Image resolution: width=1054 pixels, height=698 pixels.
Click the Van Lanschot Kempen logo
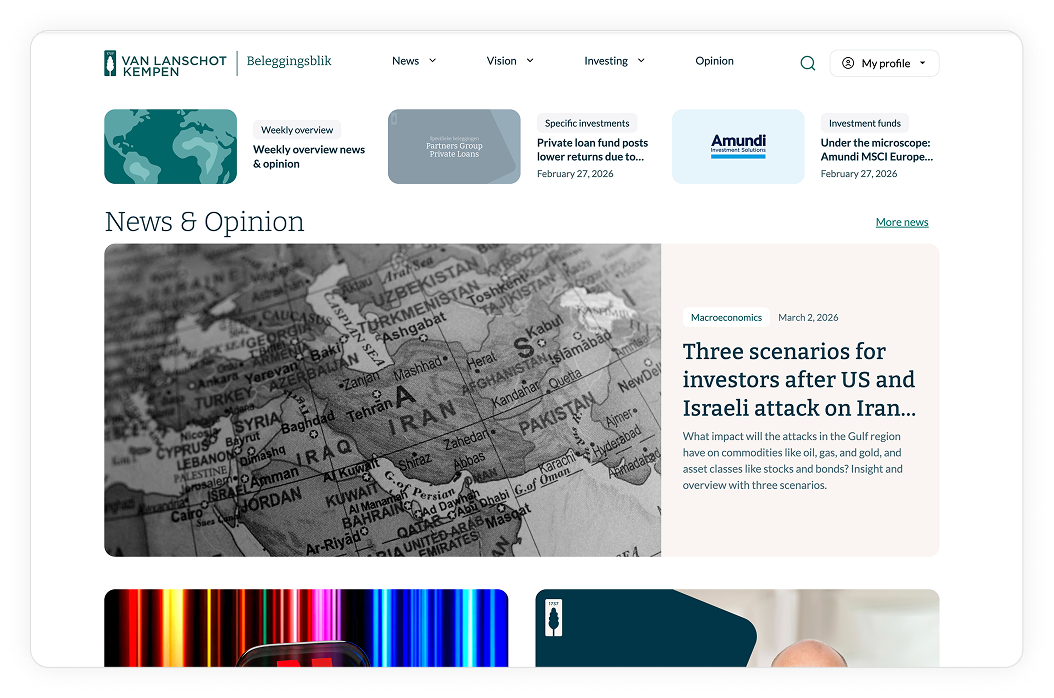point(165,63)
